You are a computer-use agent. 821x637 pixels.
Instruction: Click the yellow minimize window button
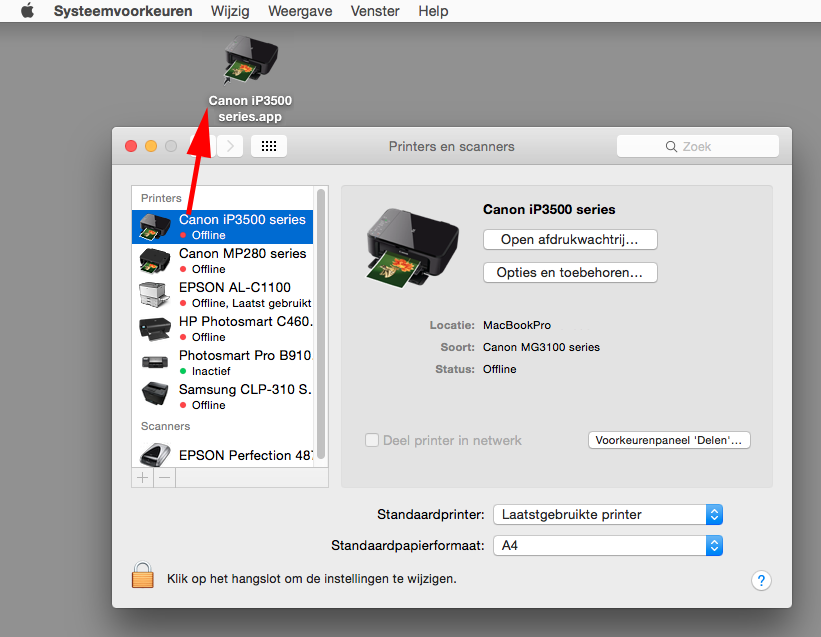pos(151,146)
